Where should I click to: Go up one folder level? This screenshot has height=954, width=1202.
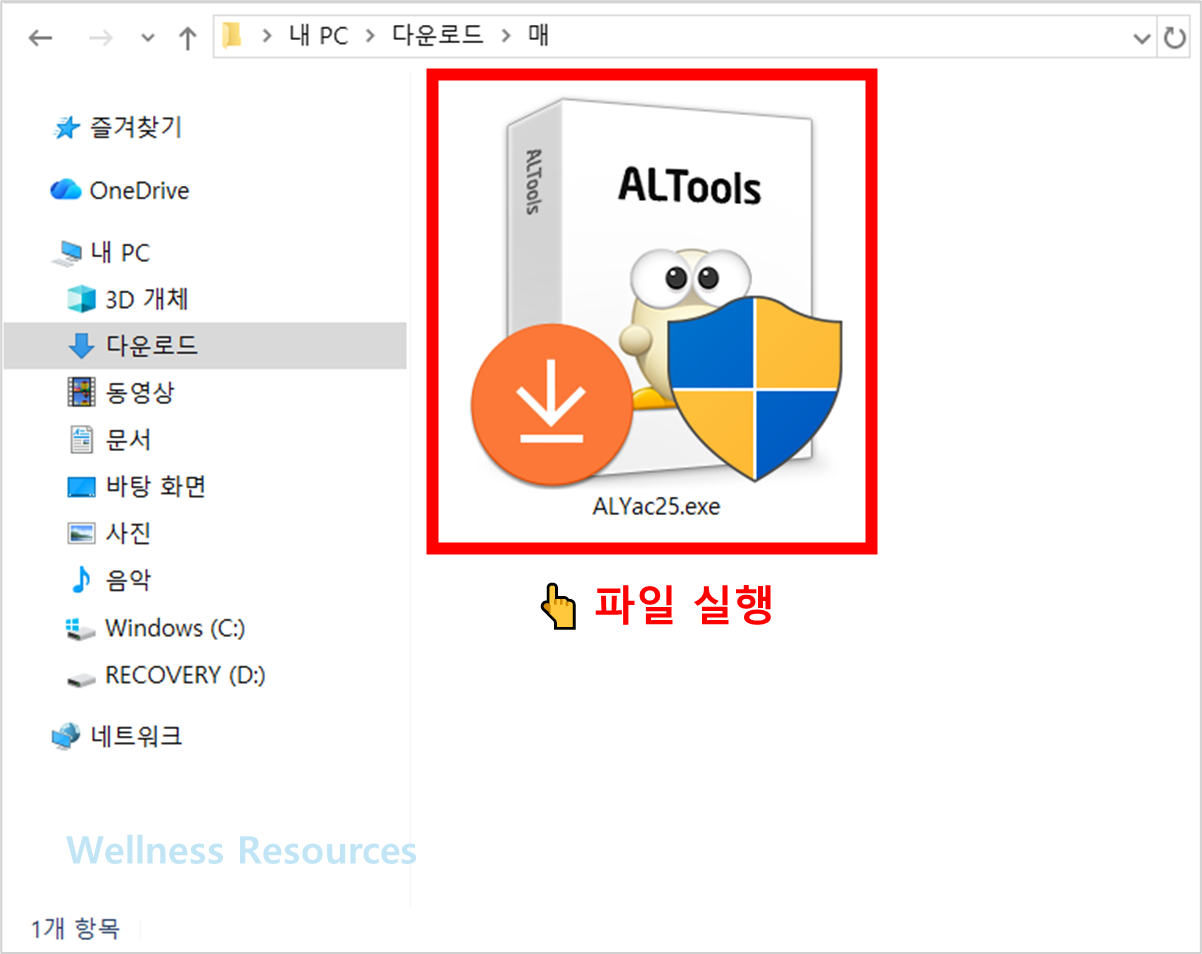[x=187, y=38]
